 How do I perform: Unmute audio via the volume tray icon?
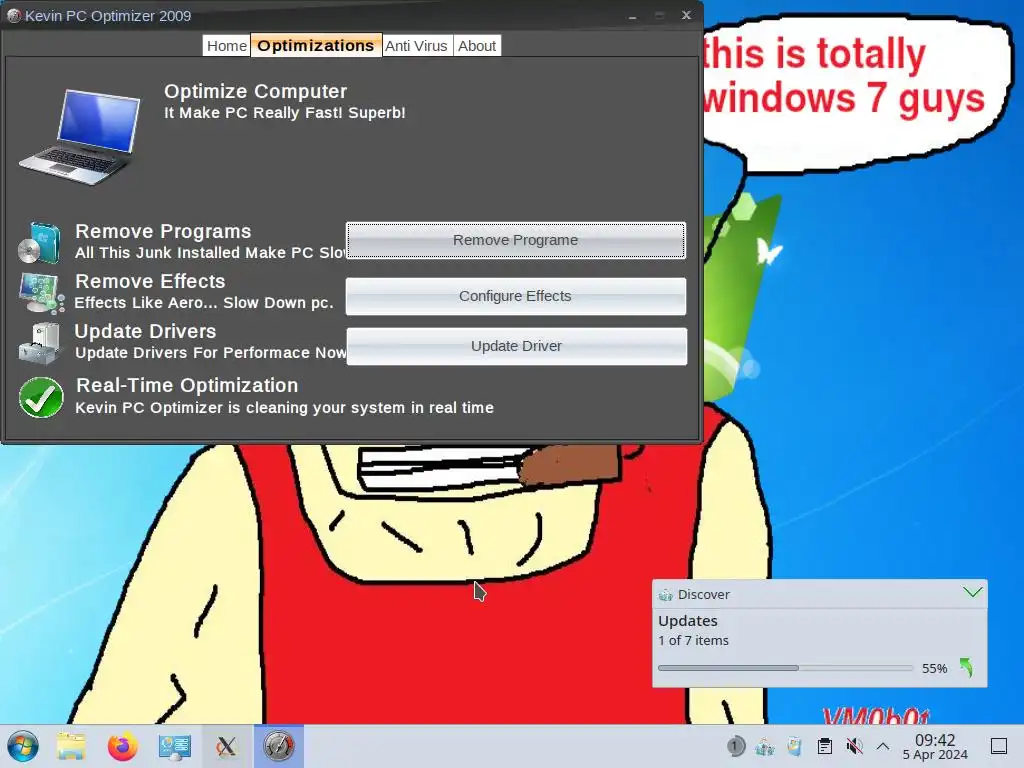click(x=854, y=746)
